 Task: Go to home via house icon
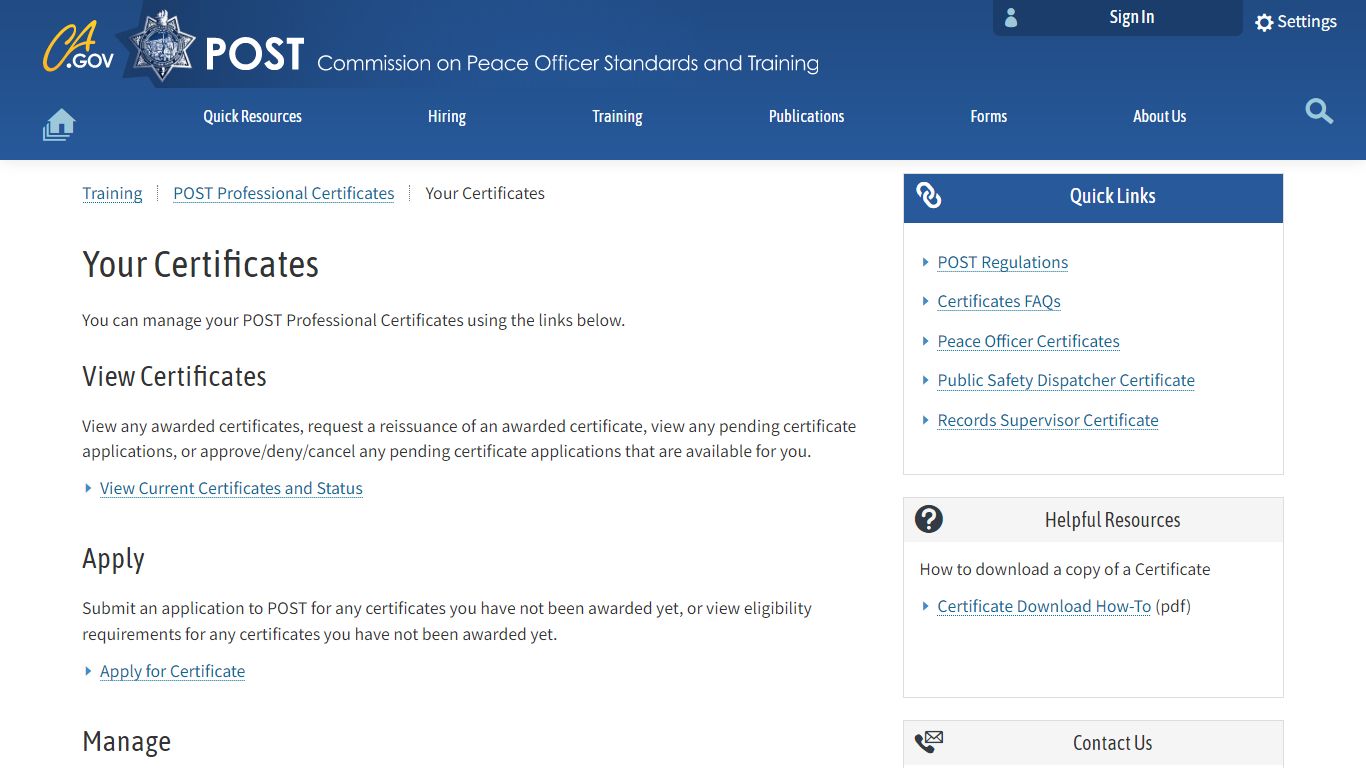[59, 125]
